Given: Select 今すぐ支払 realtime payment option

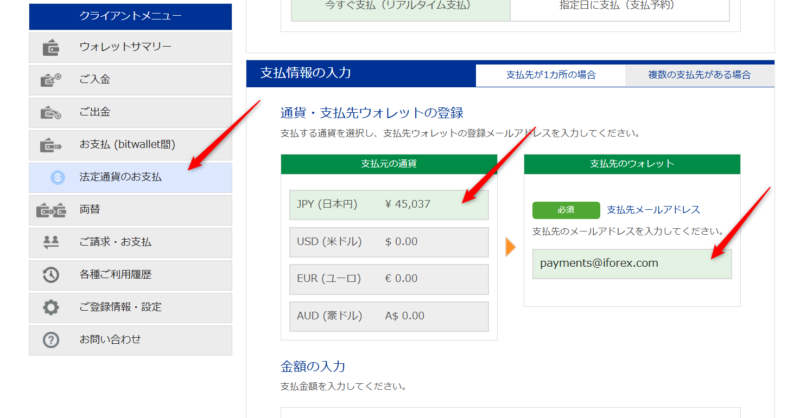Looking at the screenshot, I should pos(401,9).
